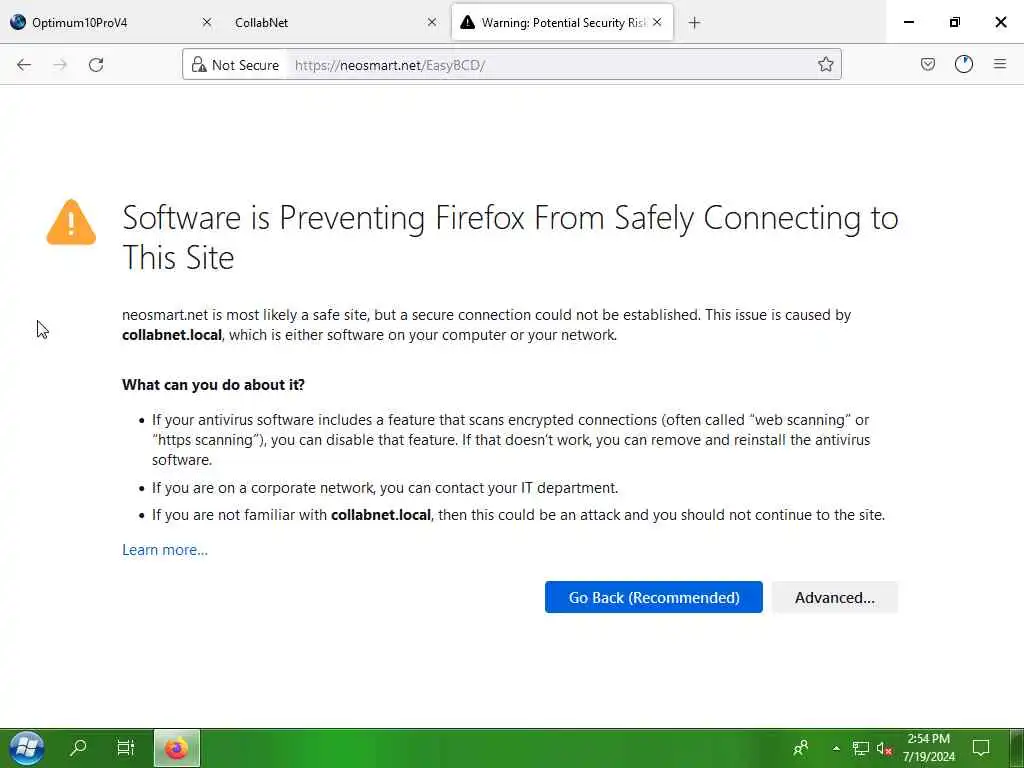
Task: Open the Advanced options button
Action: 835,597
